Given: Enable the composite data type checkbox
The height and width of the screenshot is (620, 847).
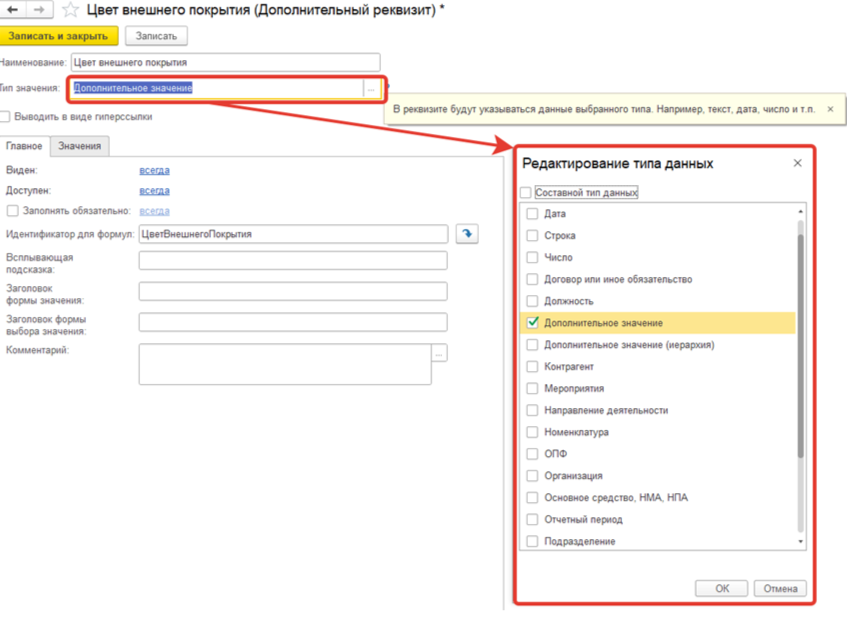Looking at the screenshot, I should click(x=526, y=192).
